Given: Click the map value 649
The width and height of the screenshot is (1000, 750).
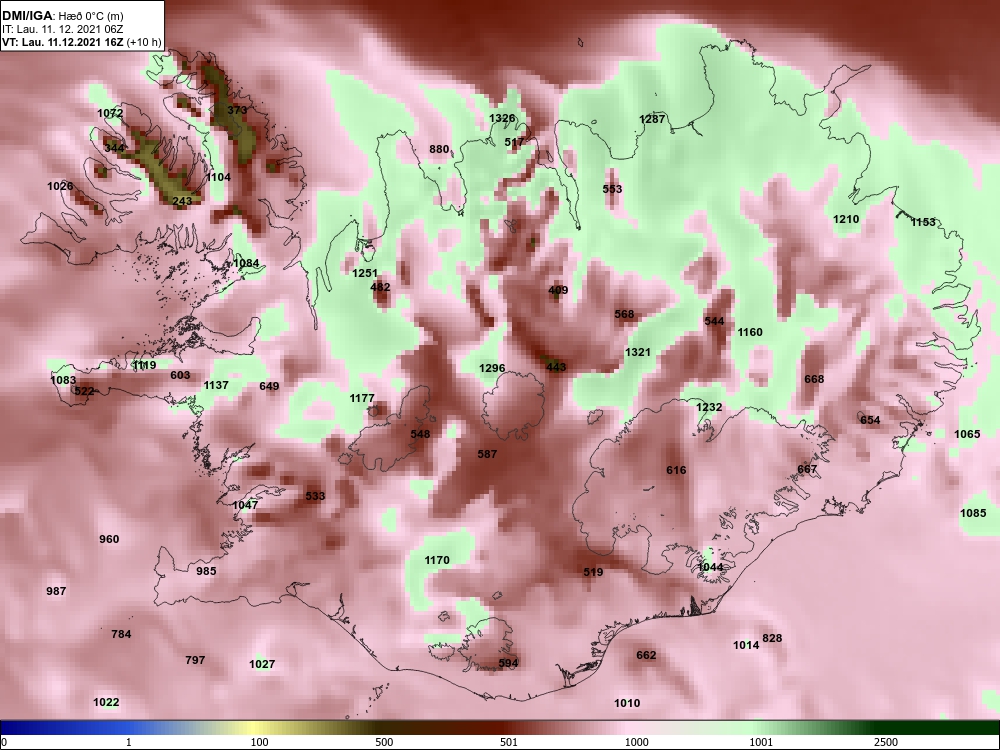Looking at the screenshot, I should click(x=269, y=386).
